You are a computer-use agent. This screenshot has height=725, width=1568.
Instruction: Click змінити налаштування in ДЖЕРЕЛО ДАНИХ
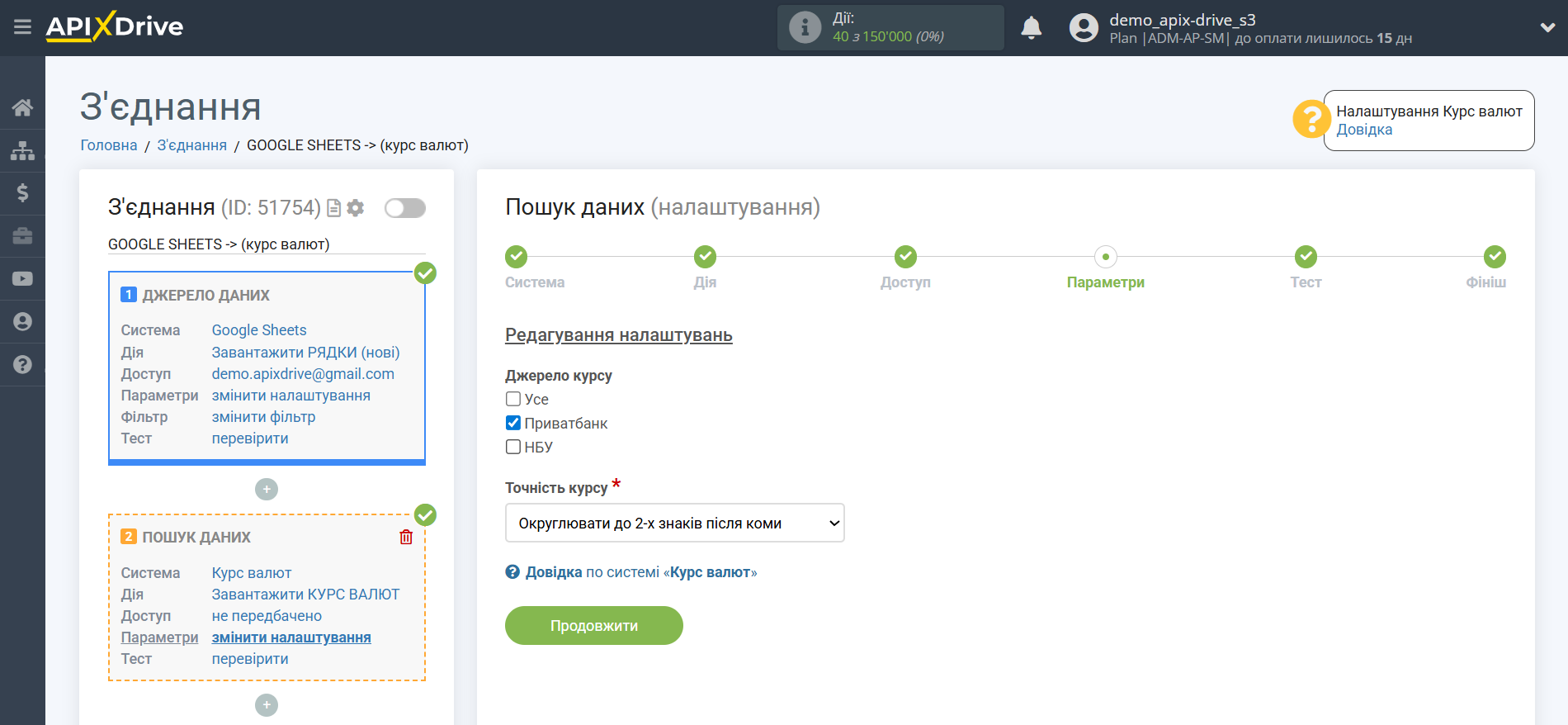[291, 396]
